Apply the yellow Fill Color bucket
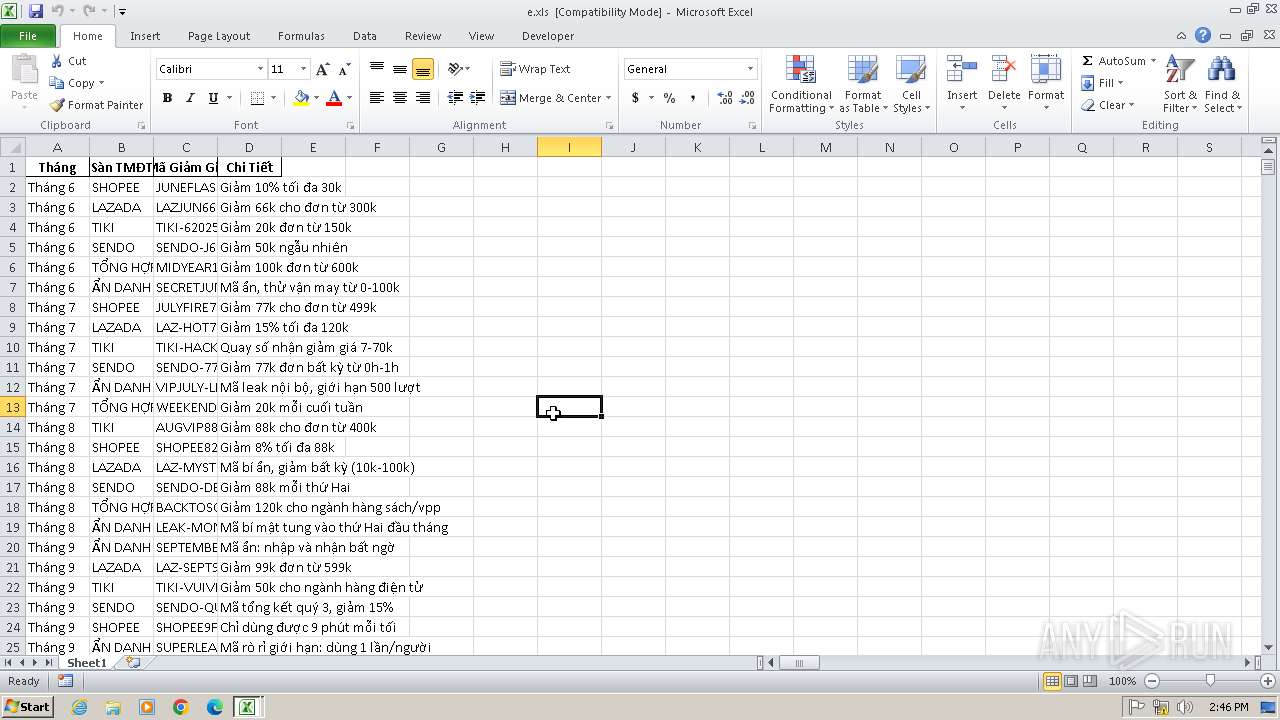 (x=301, y=98)
